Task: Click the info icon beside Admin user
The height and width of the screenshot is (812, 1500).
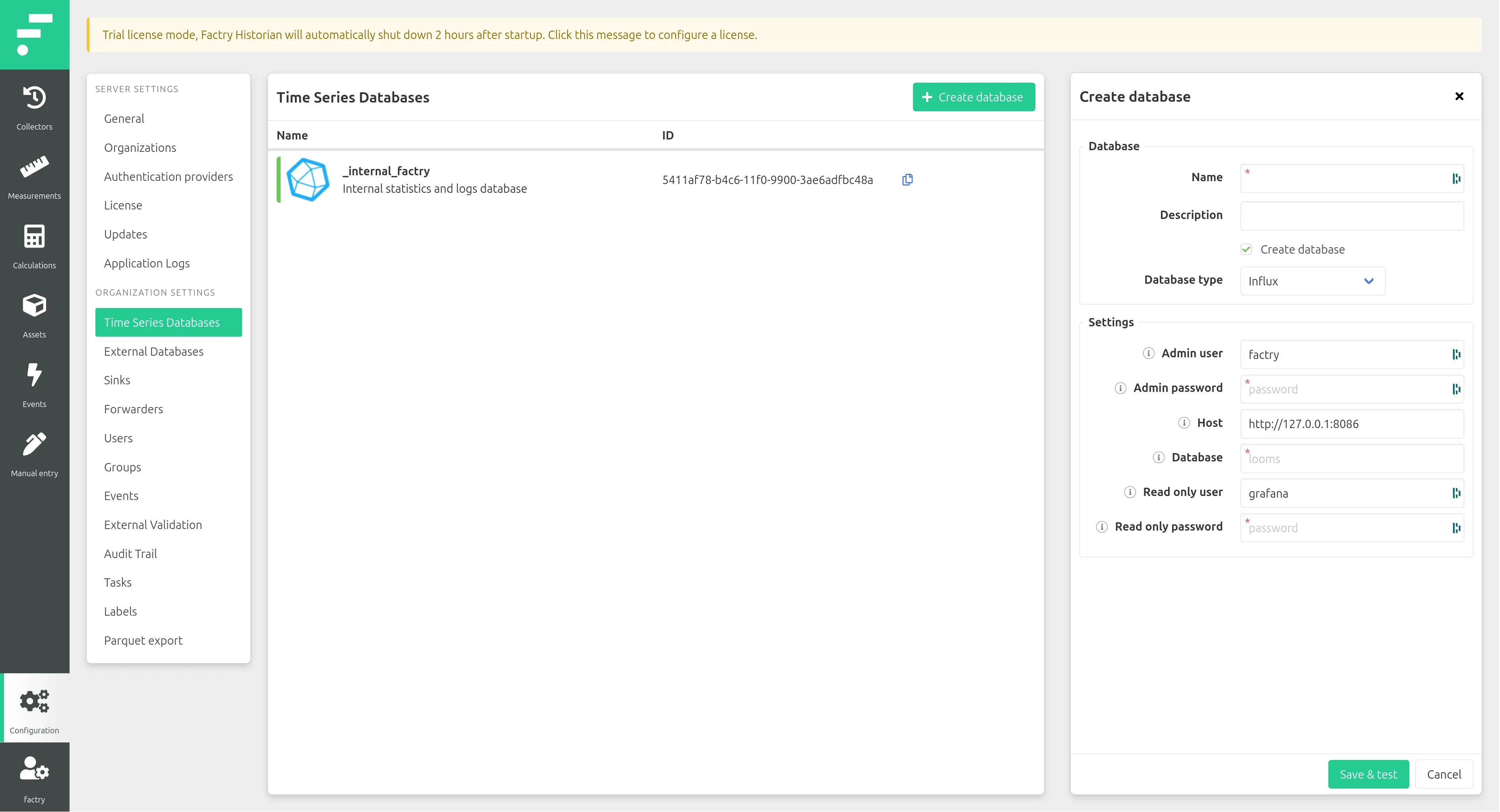Action: [x=1148, y=353]
